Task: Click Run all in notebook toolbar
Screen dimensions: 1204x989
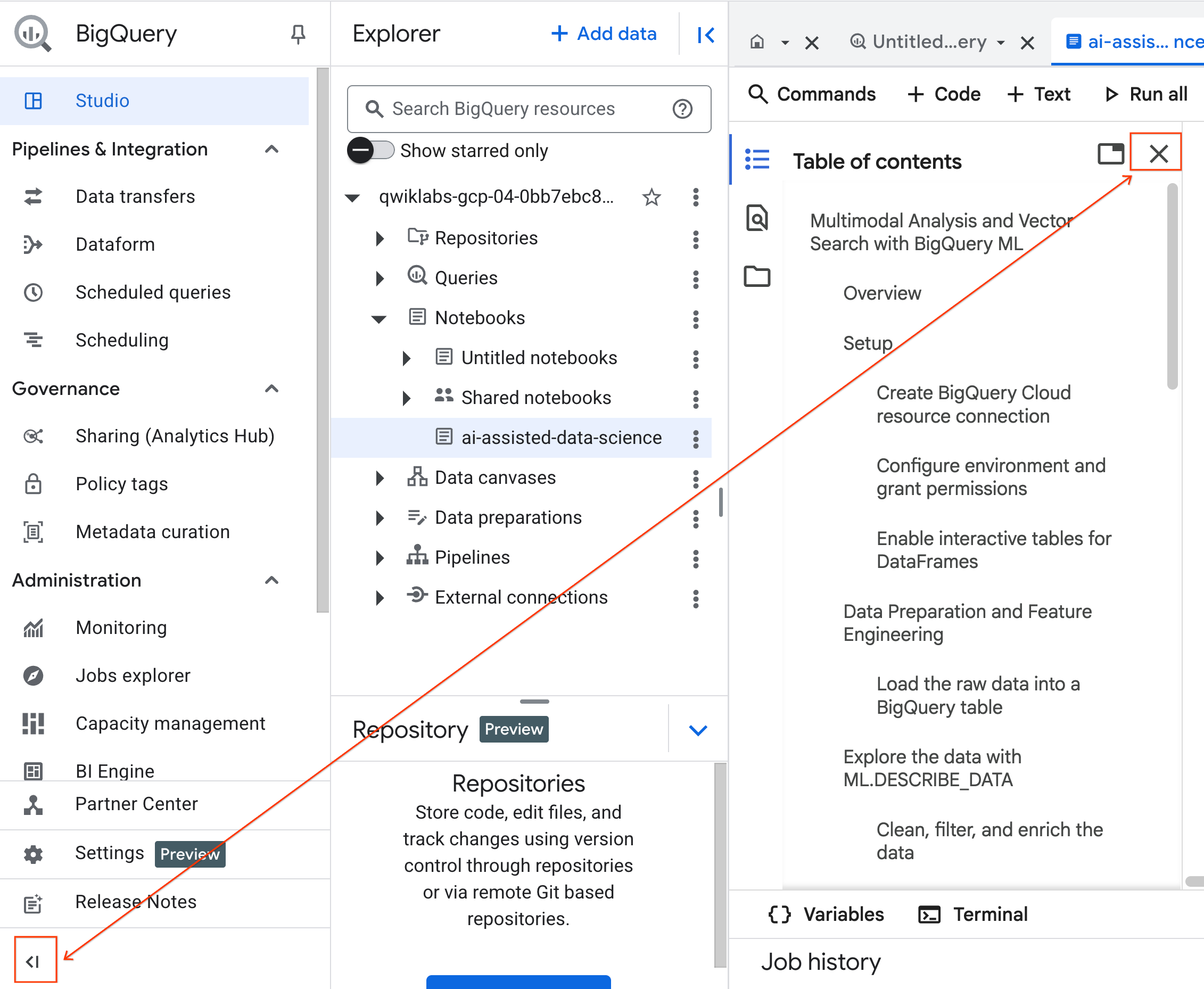Action: pos(1146,94)
